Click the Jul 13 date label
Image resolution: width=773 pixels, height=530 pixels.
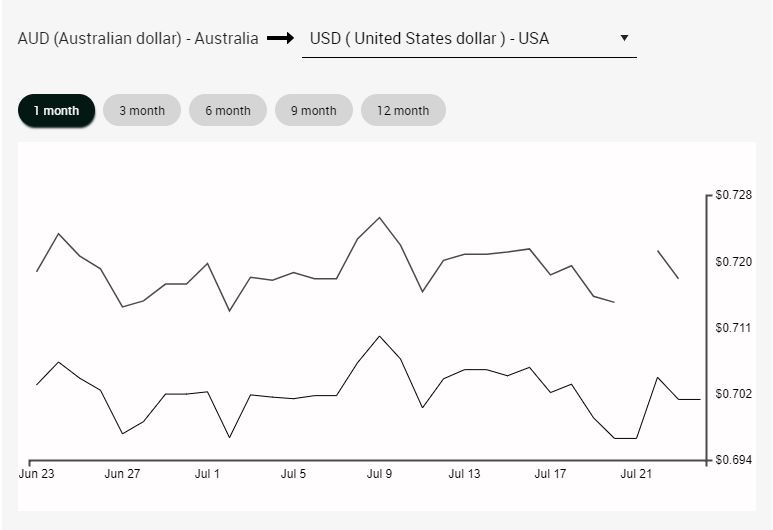pos(464,474)
